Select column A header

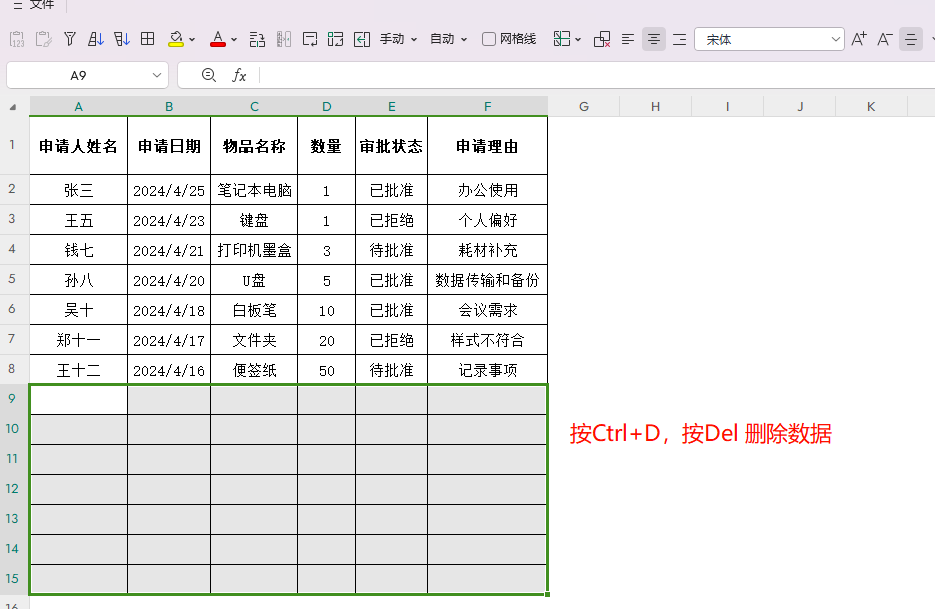point(79,106)
